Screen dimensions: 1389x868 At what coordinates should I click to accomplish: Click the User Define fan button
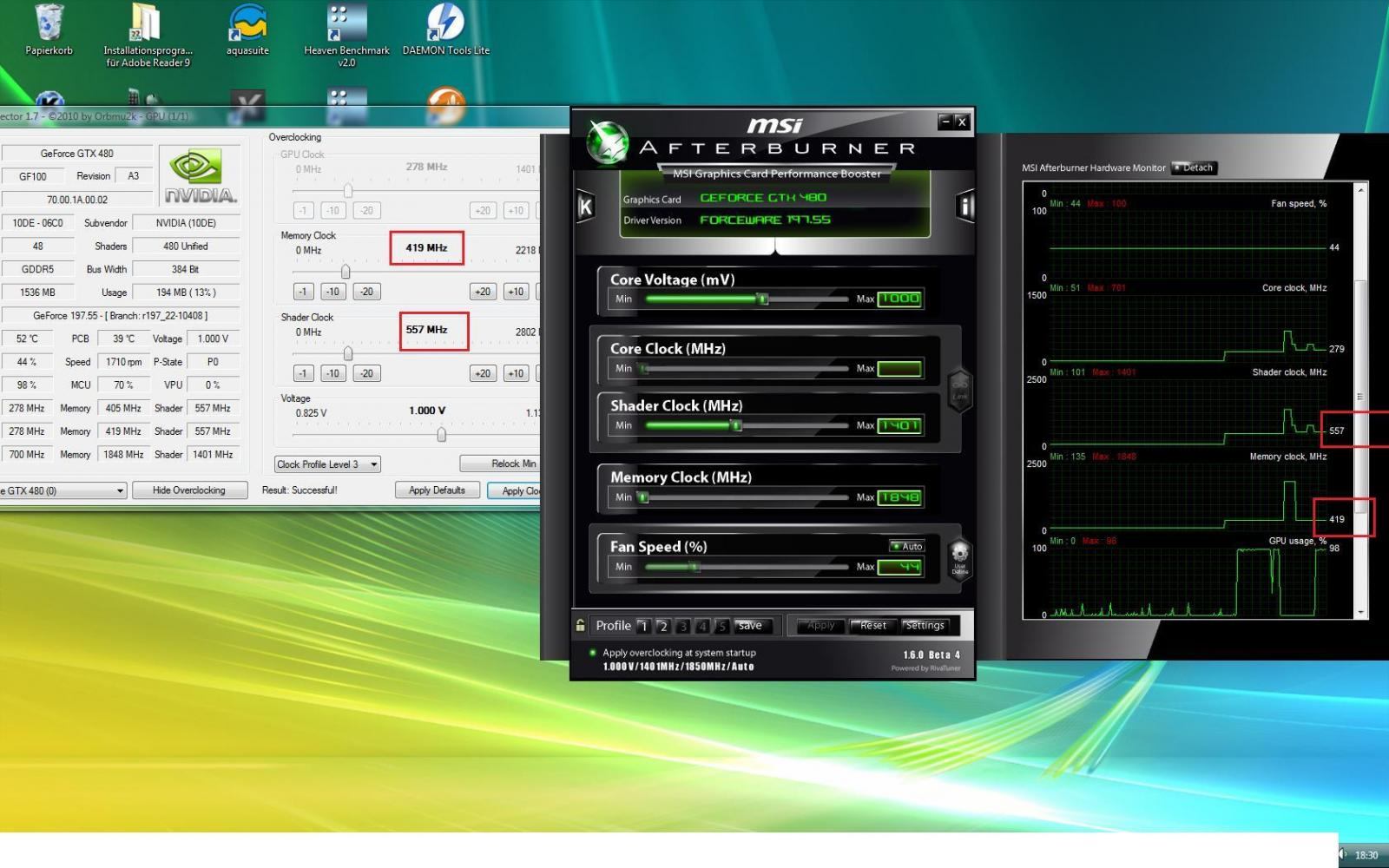tap(959, 557)
